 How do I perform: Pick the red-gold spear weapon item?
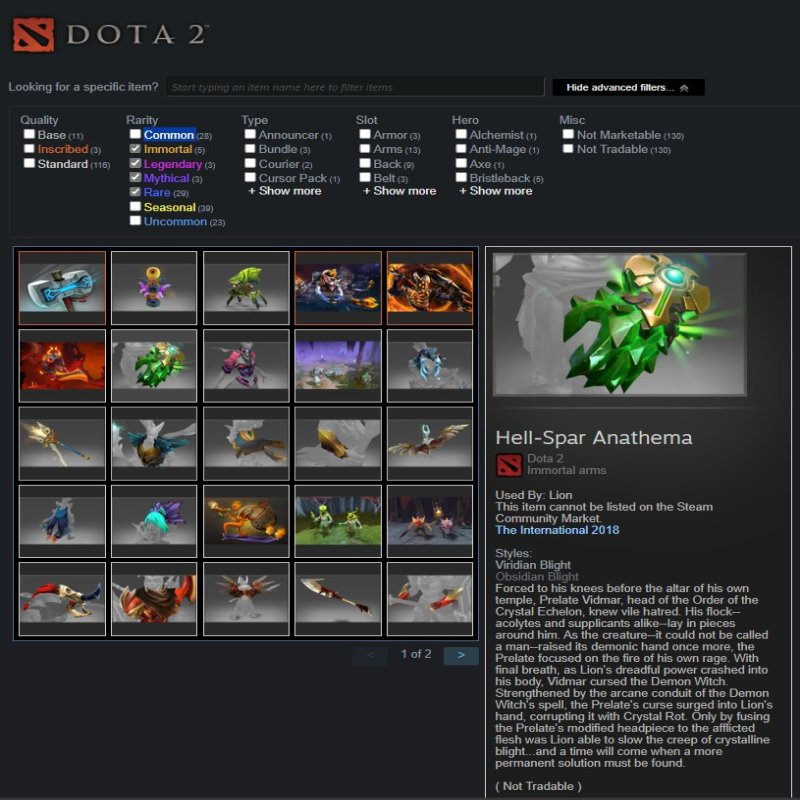click(x=338, y=599)
